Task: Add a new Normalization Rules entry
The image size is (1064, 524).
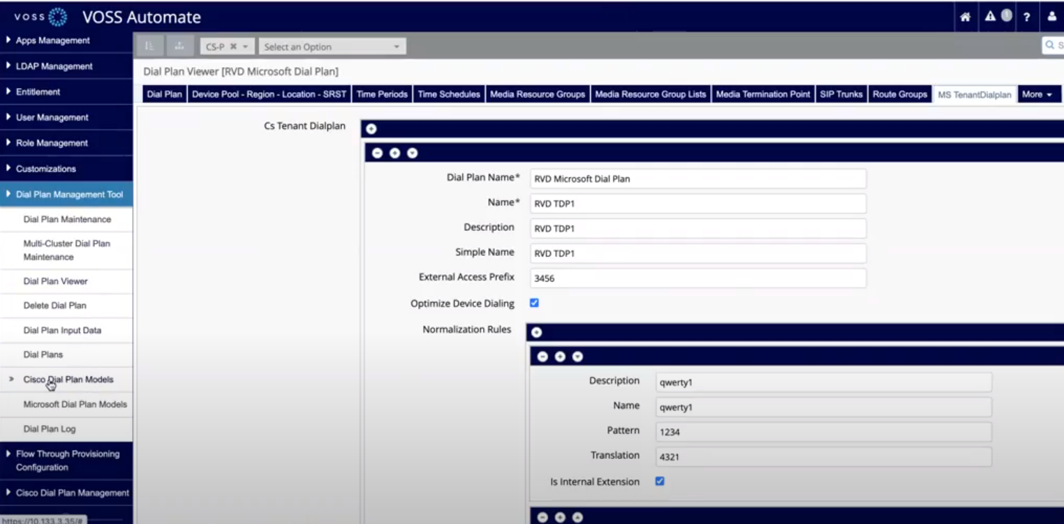Action: 536,332
